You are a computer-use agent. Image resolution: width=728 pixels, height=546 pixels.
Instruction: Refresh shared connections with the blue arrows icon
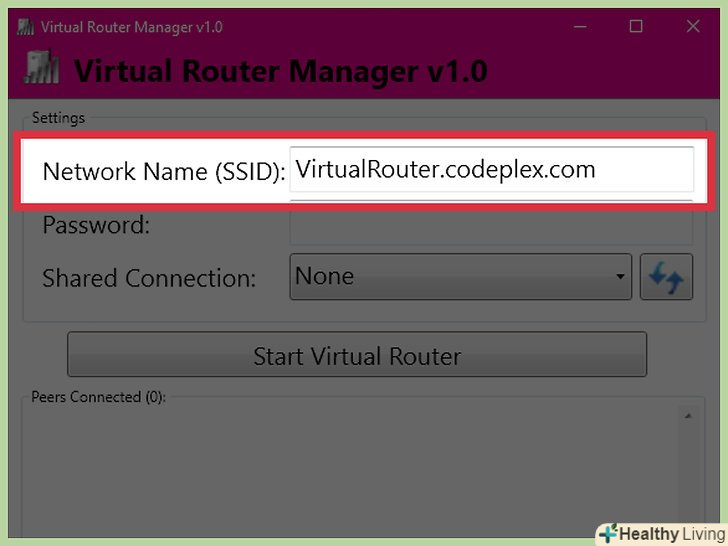tap(666, 277)
